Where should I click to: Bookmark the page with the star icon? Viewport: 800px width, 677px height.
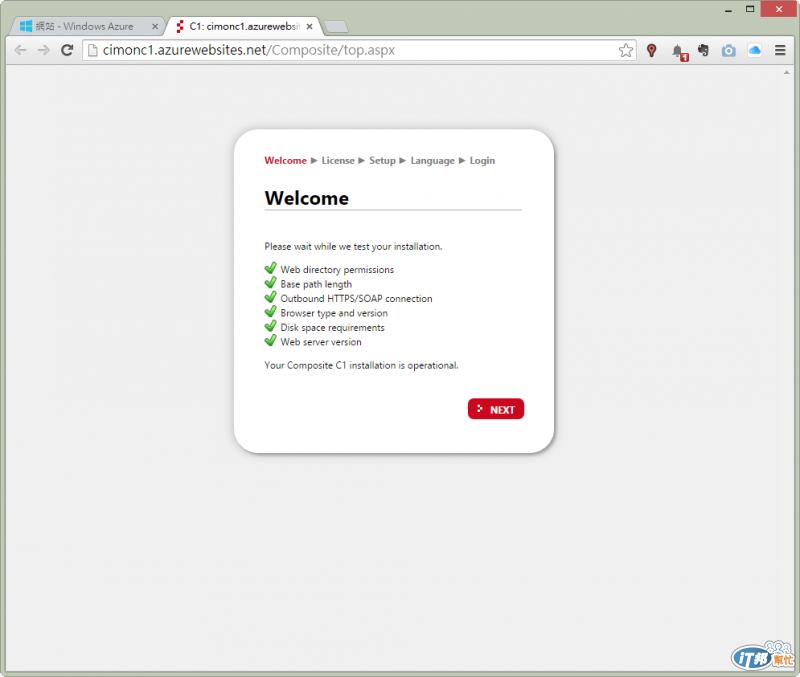click(626, 50)
